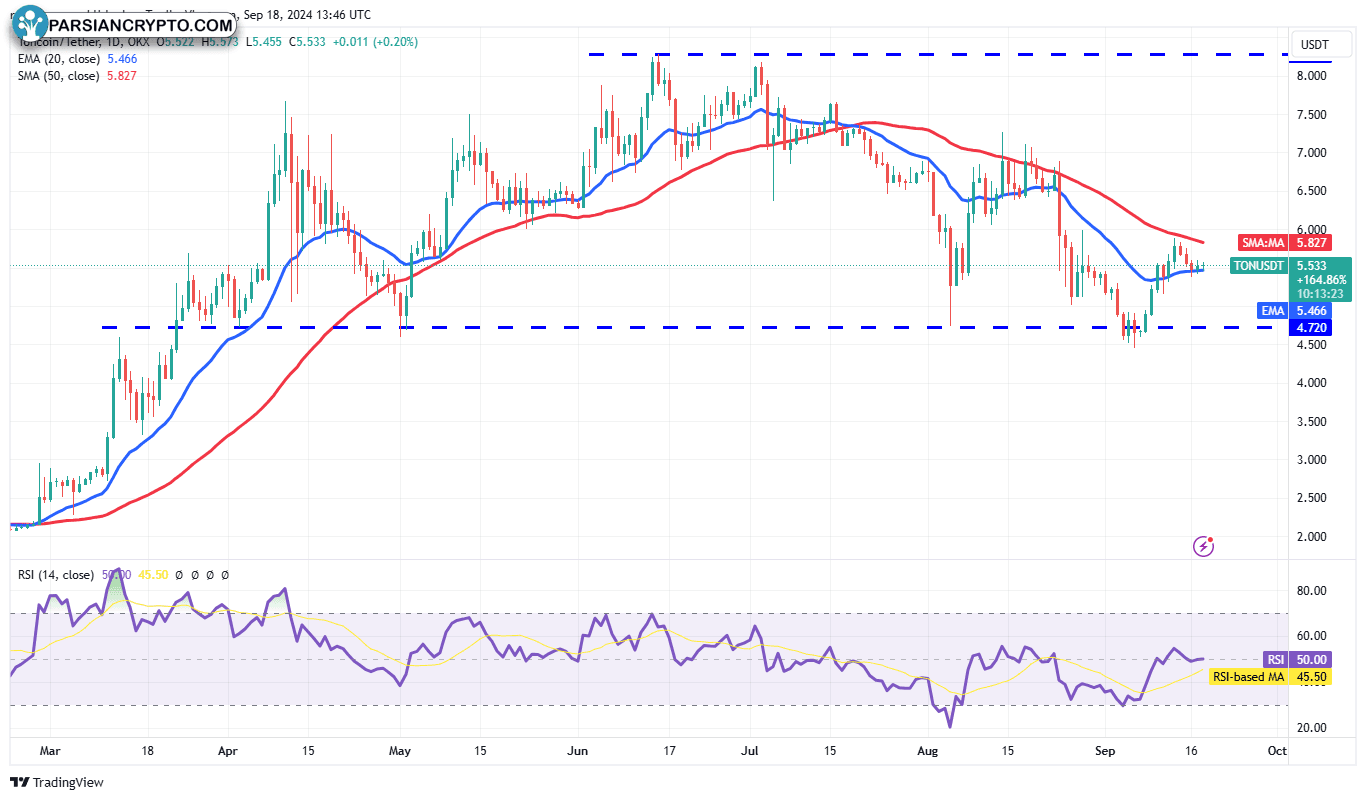Click the low value L5.455 in header

(x=266, y=42)
